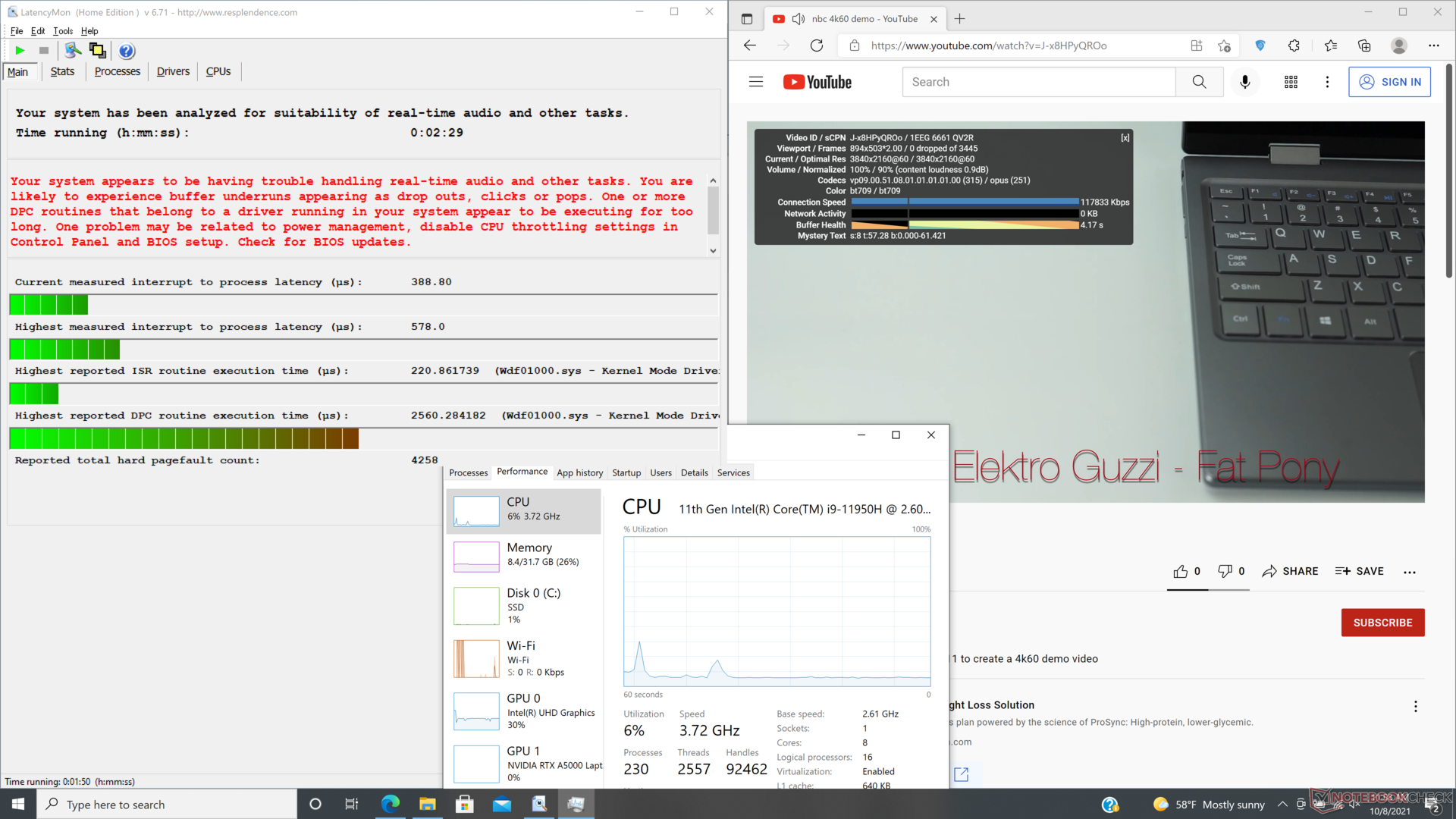Switch to the Drivers tab
This screenshot has width=1456, height=819.
(173, 71)
